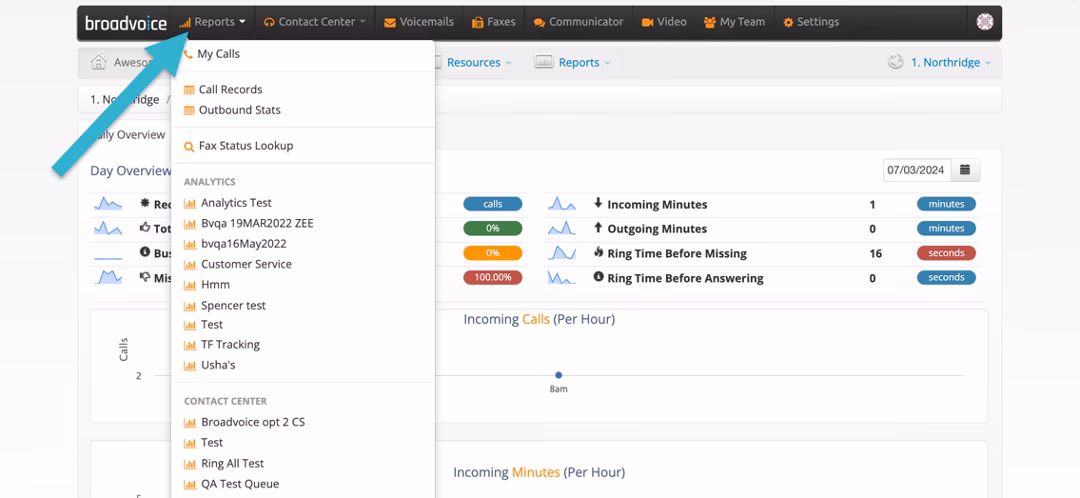Open the Communicator chat

click(578, 22)
